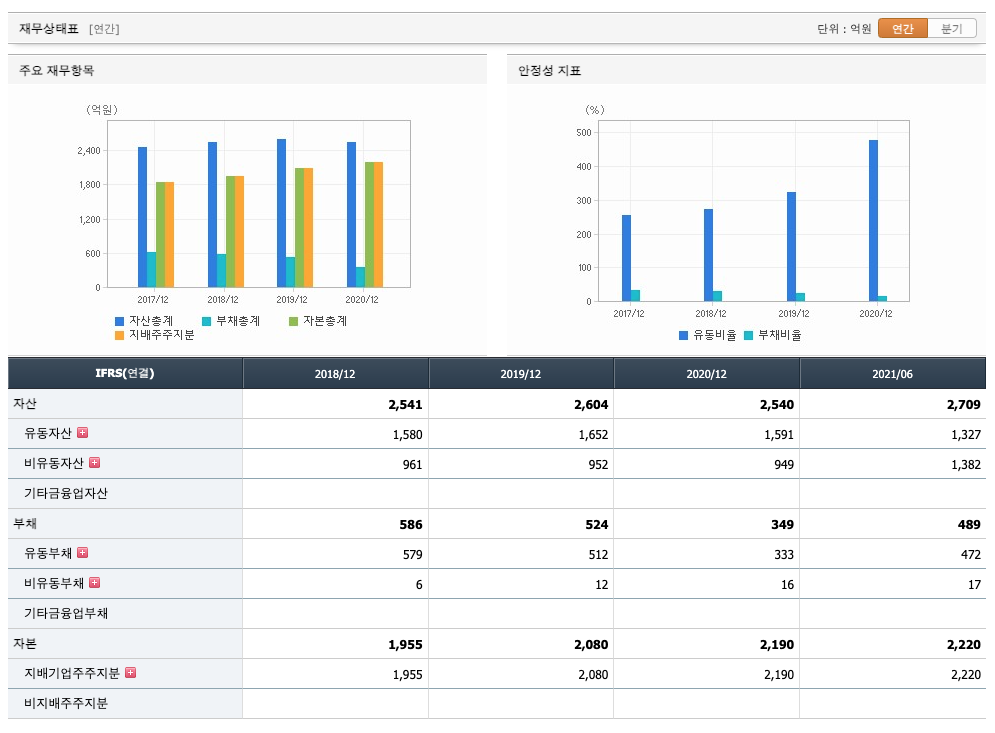Click the 재무상태표 section heading
This screenshot has width=995, height=733.
click(x=49, y=29)
